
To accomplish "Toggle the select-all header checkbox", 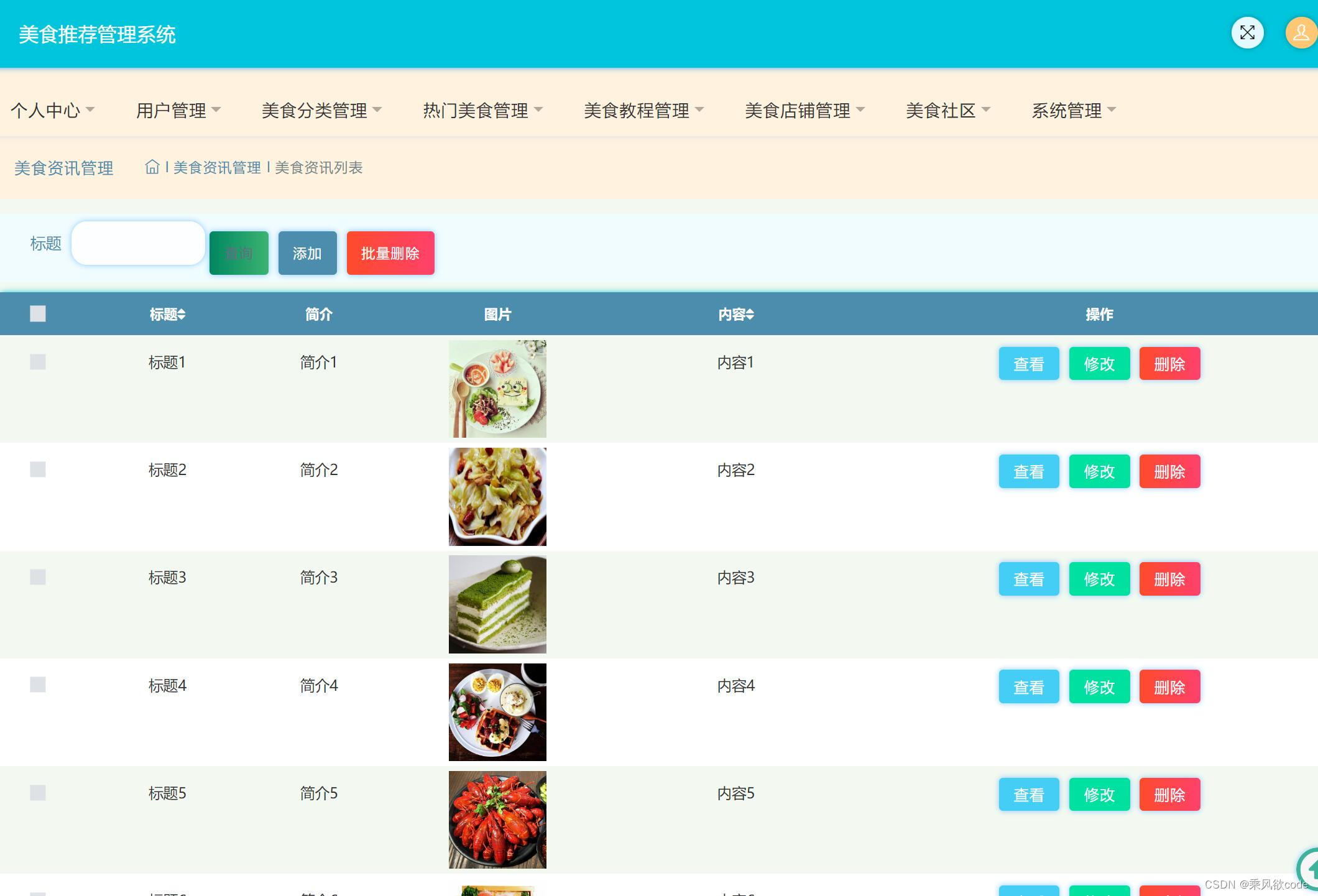I will (38, 314).
